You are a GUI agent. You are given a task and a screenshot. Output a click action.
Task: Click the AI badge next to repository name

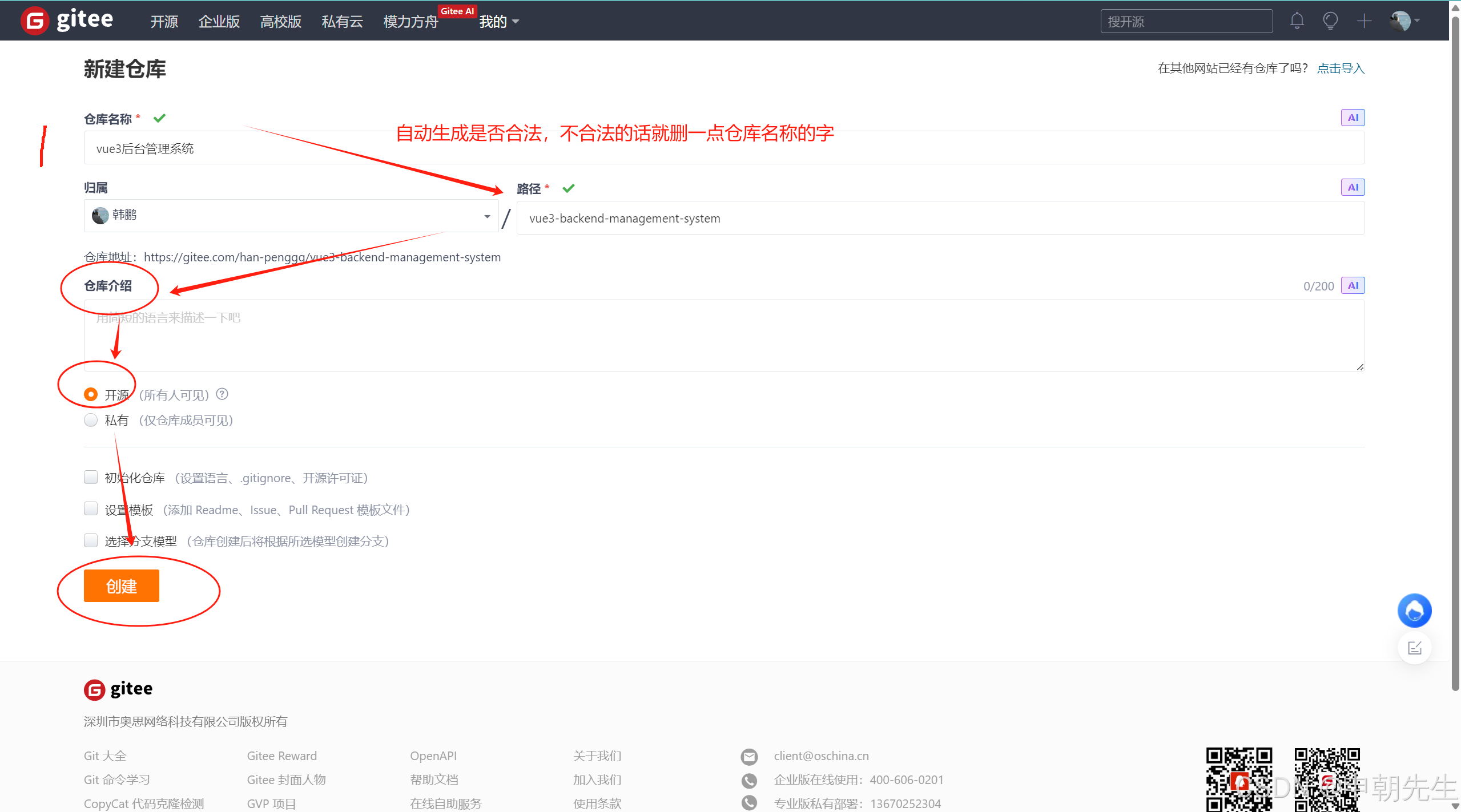1352,118
